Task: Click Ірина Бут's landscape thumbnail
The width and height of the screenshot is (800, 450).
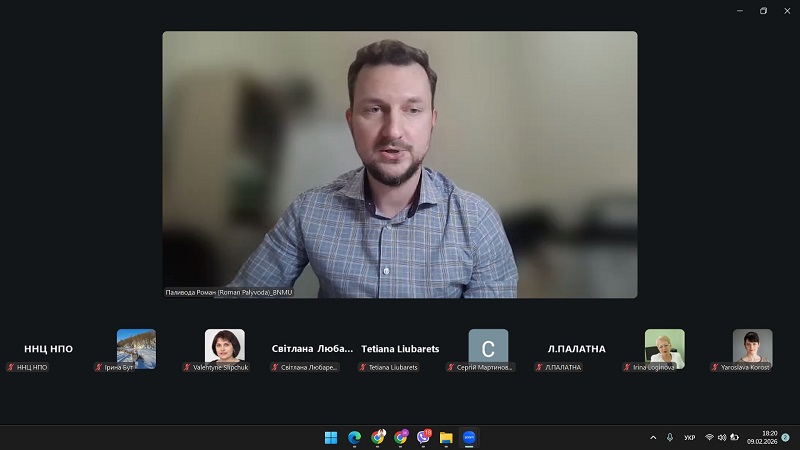Action: tap(136, 348)
